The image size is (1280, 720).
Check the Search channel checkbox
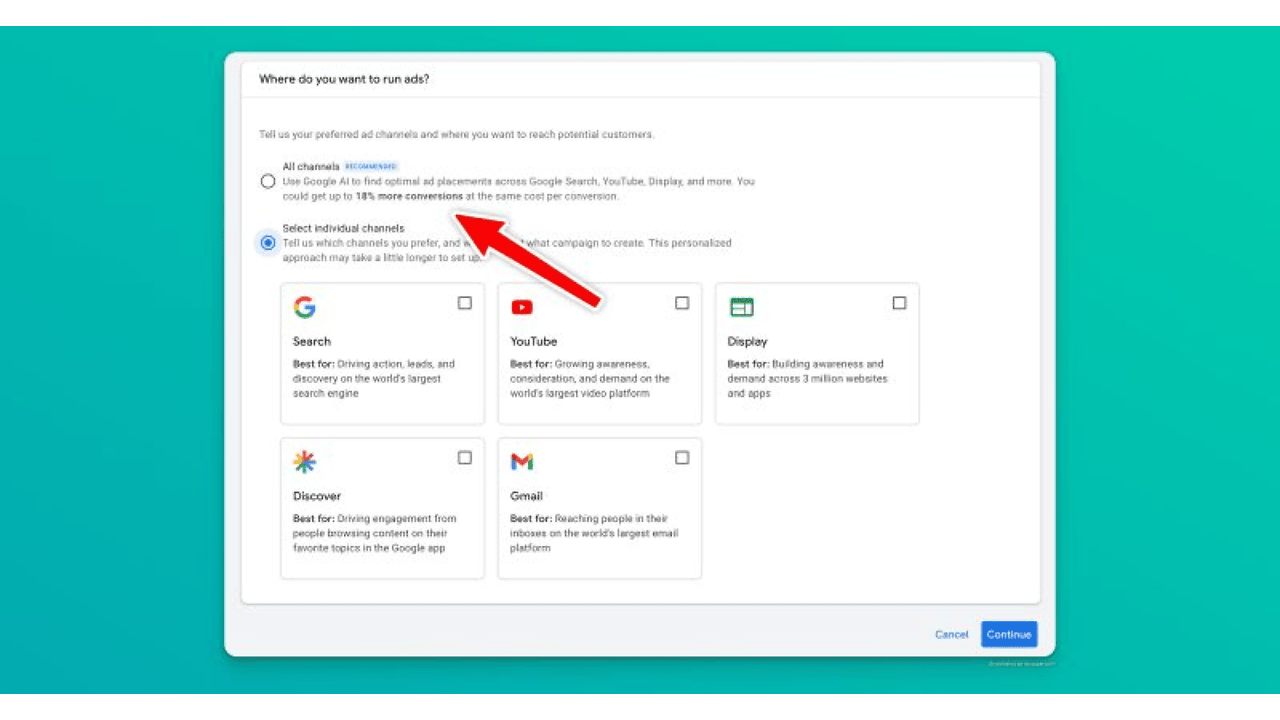[x=465, y=303]
